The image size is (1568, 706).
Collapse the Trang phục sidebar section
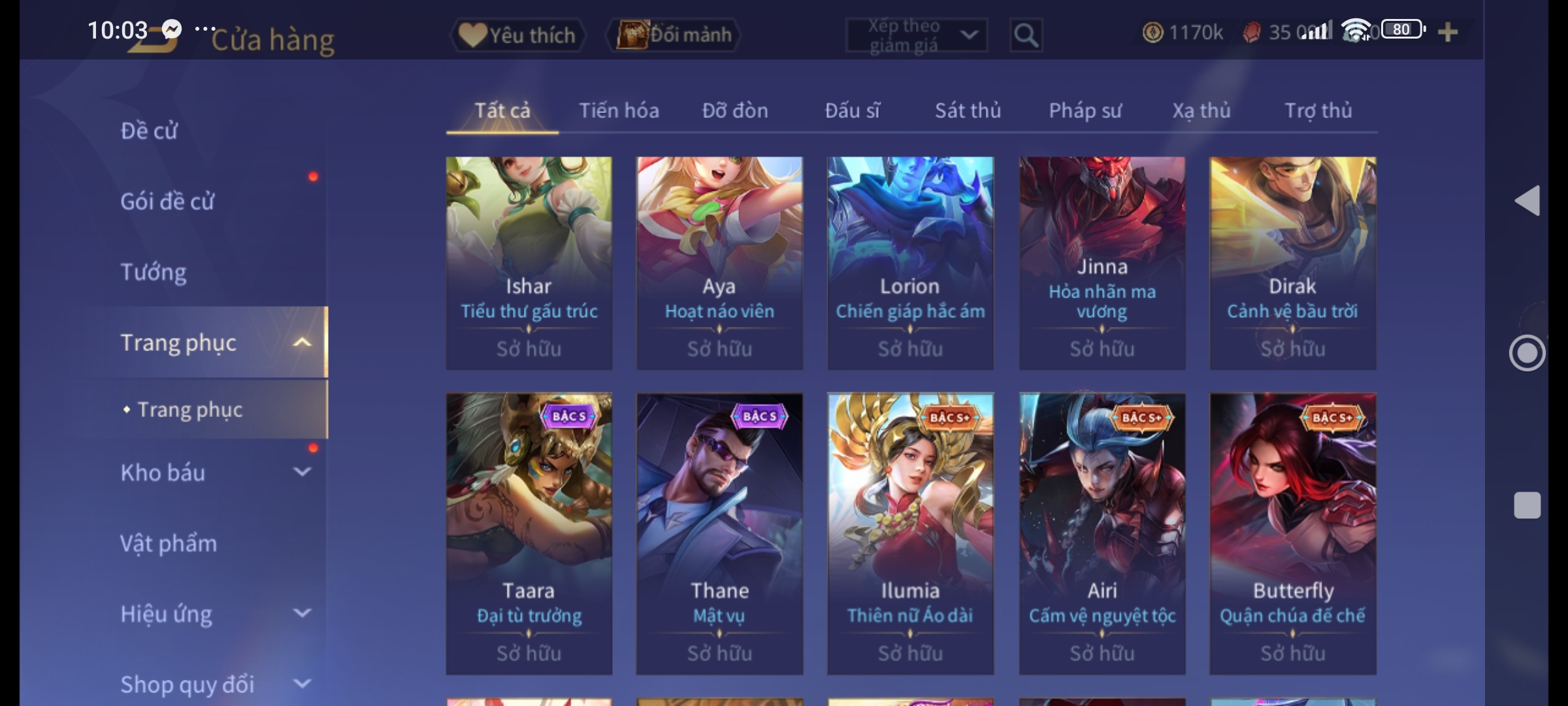(302, 342)
